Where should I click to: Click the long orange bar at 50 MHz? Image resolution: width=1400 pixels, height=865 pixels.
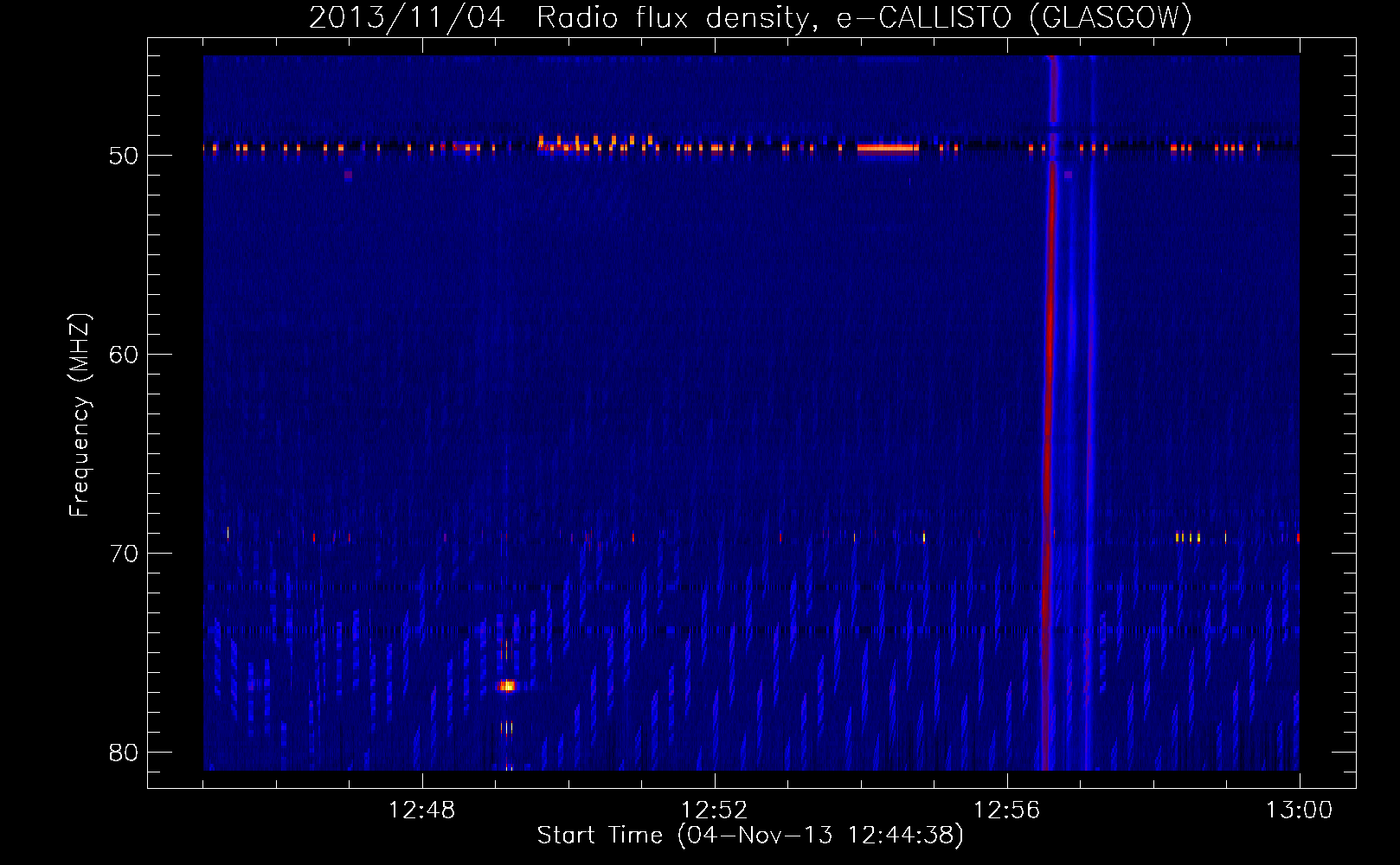888,148
